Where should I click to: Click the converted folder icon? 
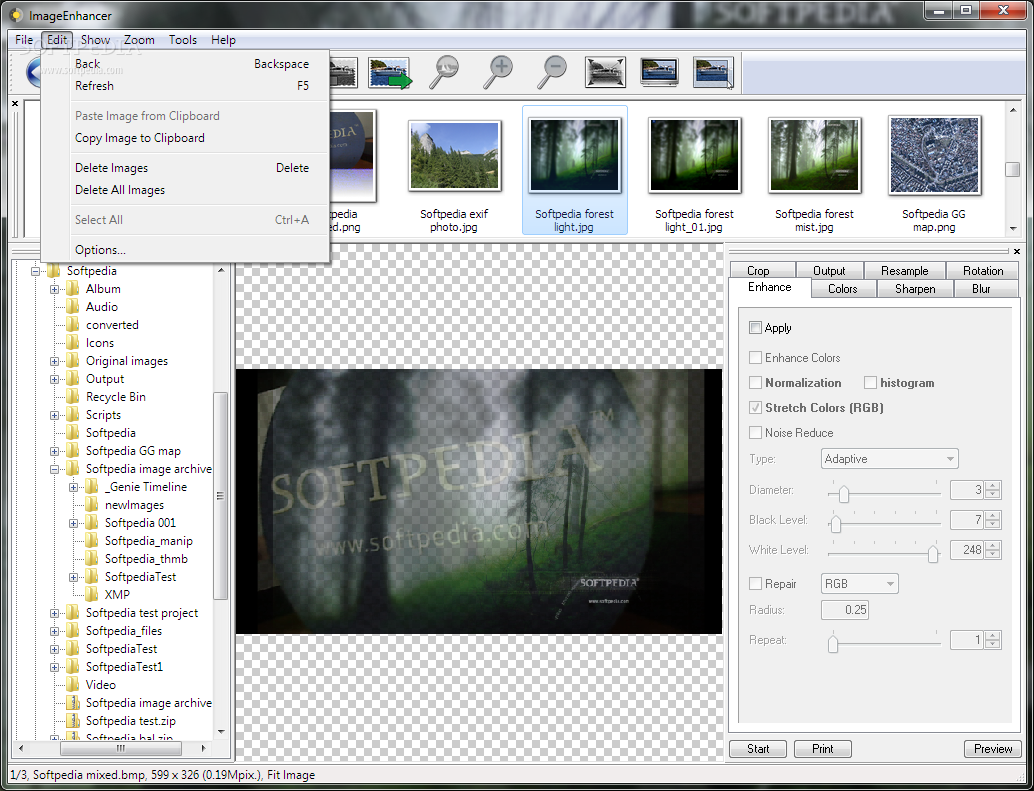click(x=73, y=325)
